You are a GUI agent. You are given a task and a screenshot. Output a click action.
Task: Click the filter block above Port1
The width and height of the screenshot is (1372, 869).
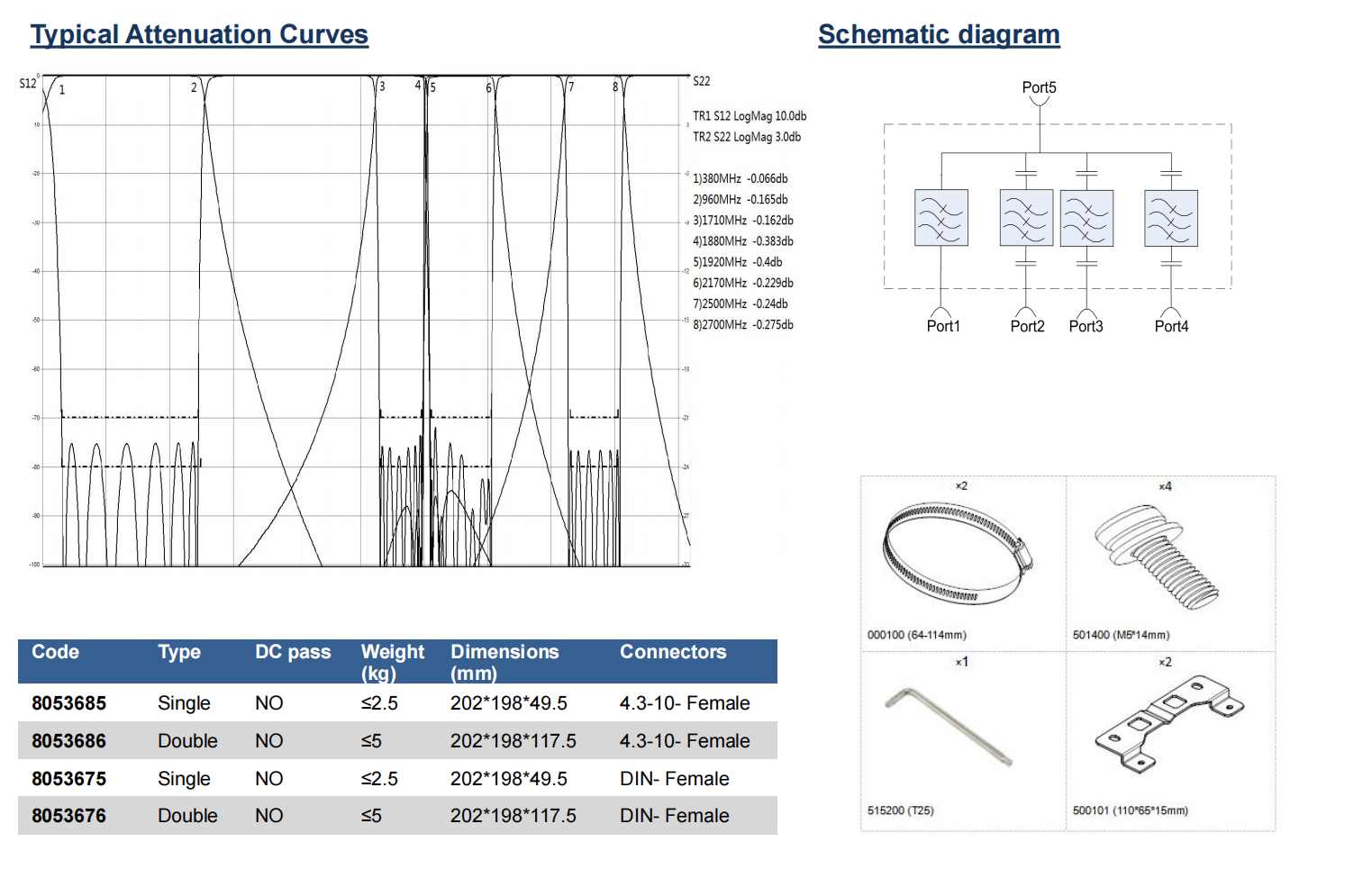tap(940, 218)
